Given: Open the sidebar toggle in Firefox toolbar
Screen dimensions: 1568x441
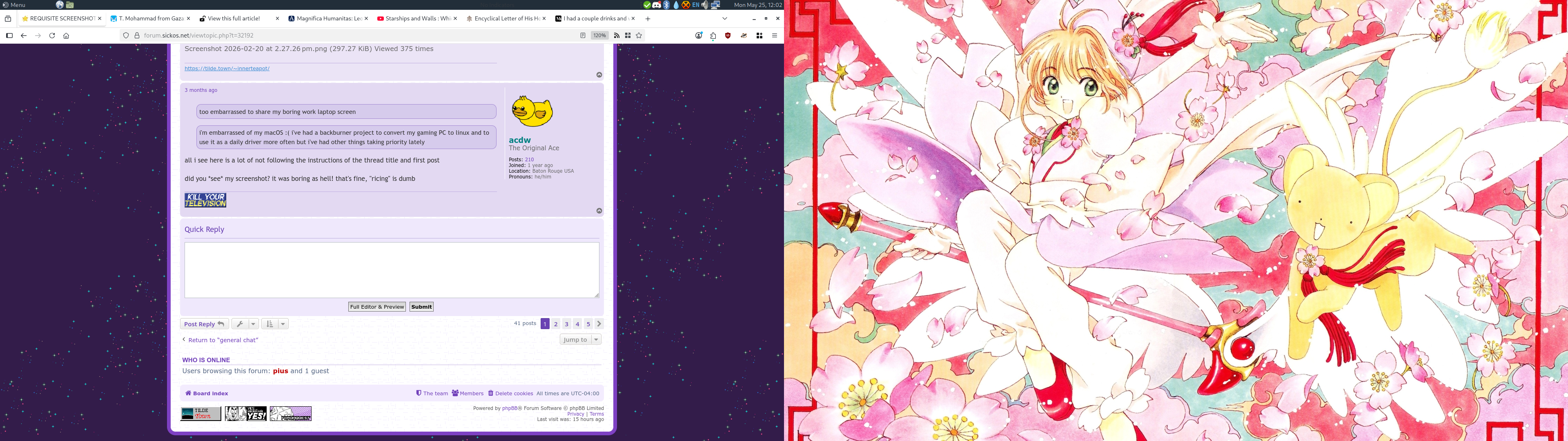Looking at the screenshot, I should click(x=9, y=36).
